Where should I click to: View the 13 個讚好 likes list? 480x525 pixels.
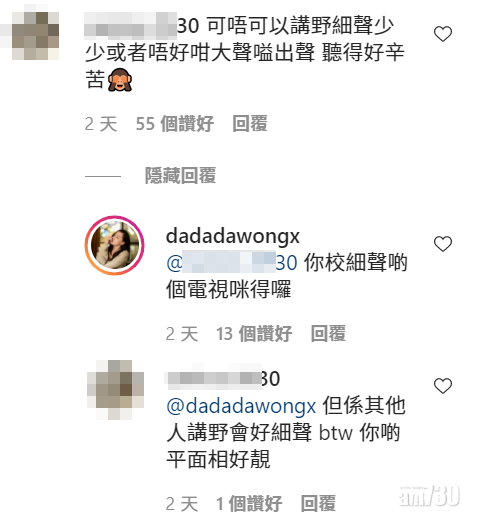pos(254,333)
